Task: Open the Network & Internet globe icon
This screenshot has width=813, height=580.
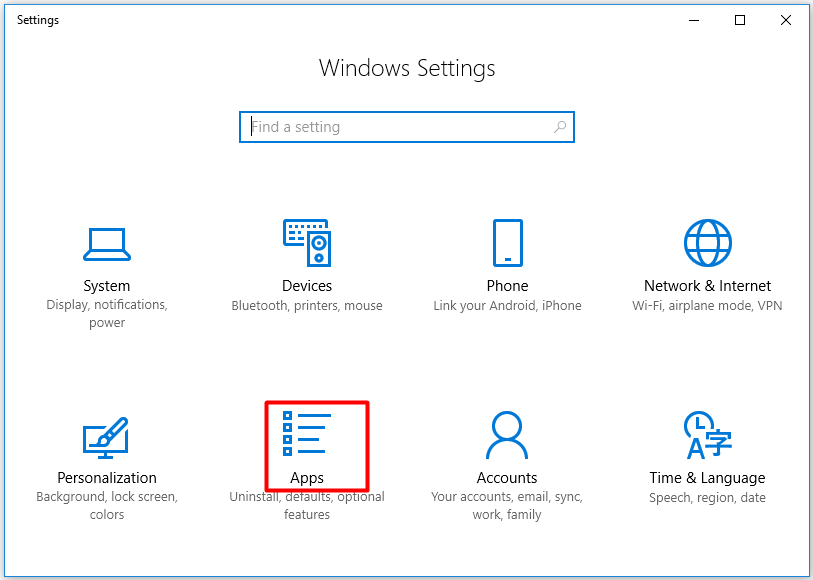Action: [x=707, y=243]
